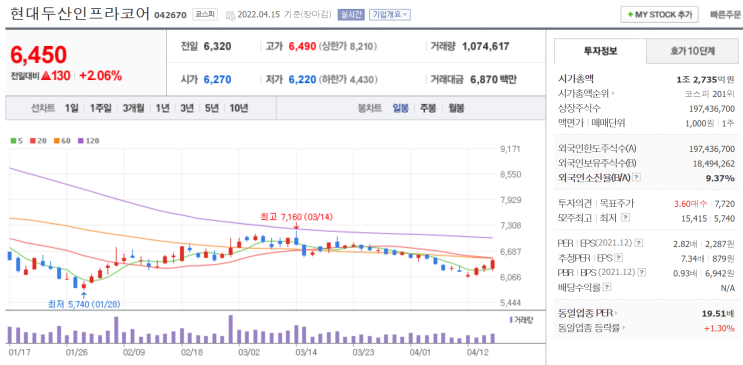Switch to 호가 10단계 tab
Screen dimensions: 743x365
pos(692,51)
